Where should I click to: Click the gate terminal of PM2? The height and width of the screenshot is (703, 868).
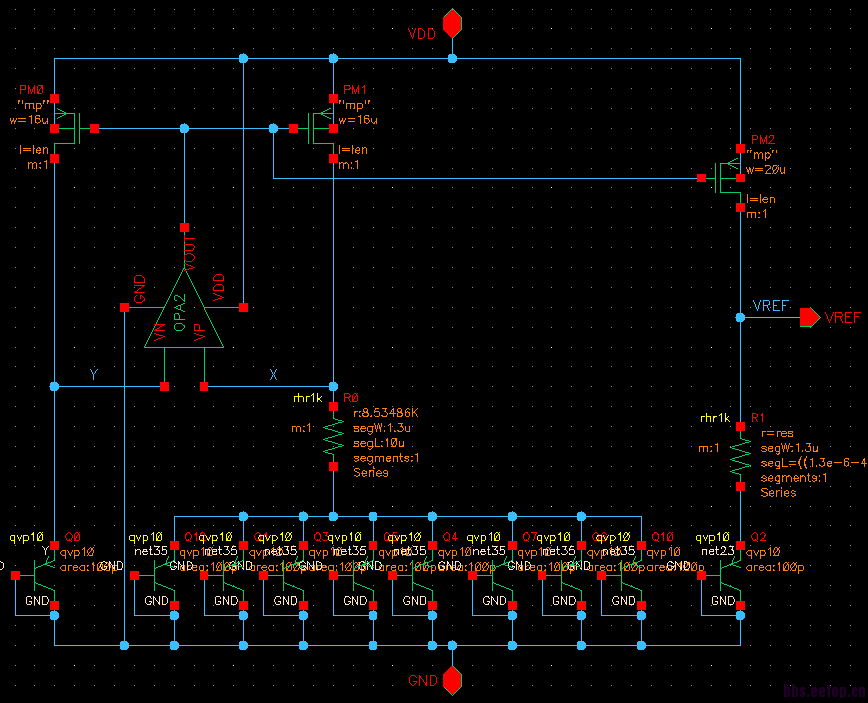pyautogui.click(x=701, y=178)
